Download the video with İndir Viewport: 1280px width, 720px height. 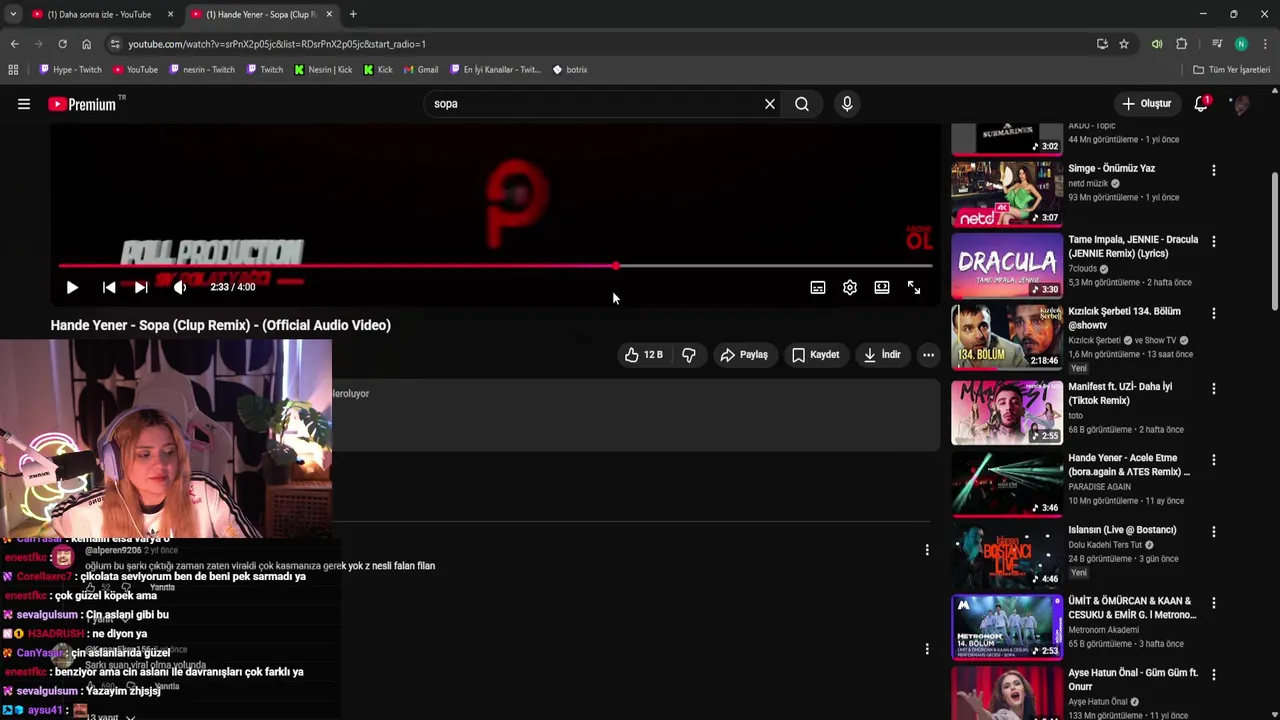coord(882,354)
